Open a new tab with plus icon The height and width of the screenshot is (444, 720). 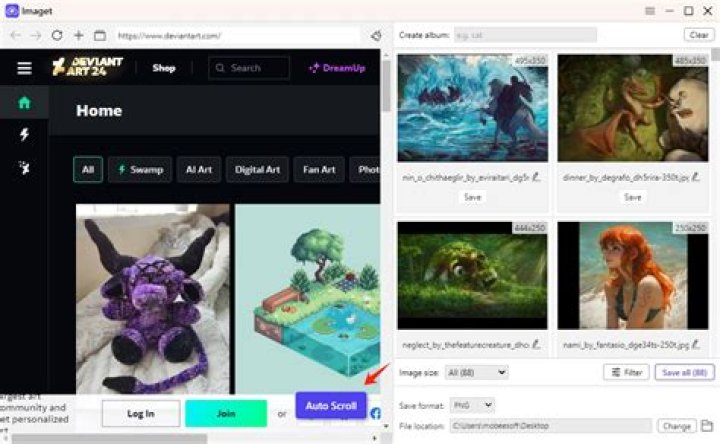(79, 35)
